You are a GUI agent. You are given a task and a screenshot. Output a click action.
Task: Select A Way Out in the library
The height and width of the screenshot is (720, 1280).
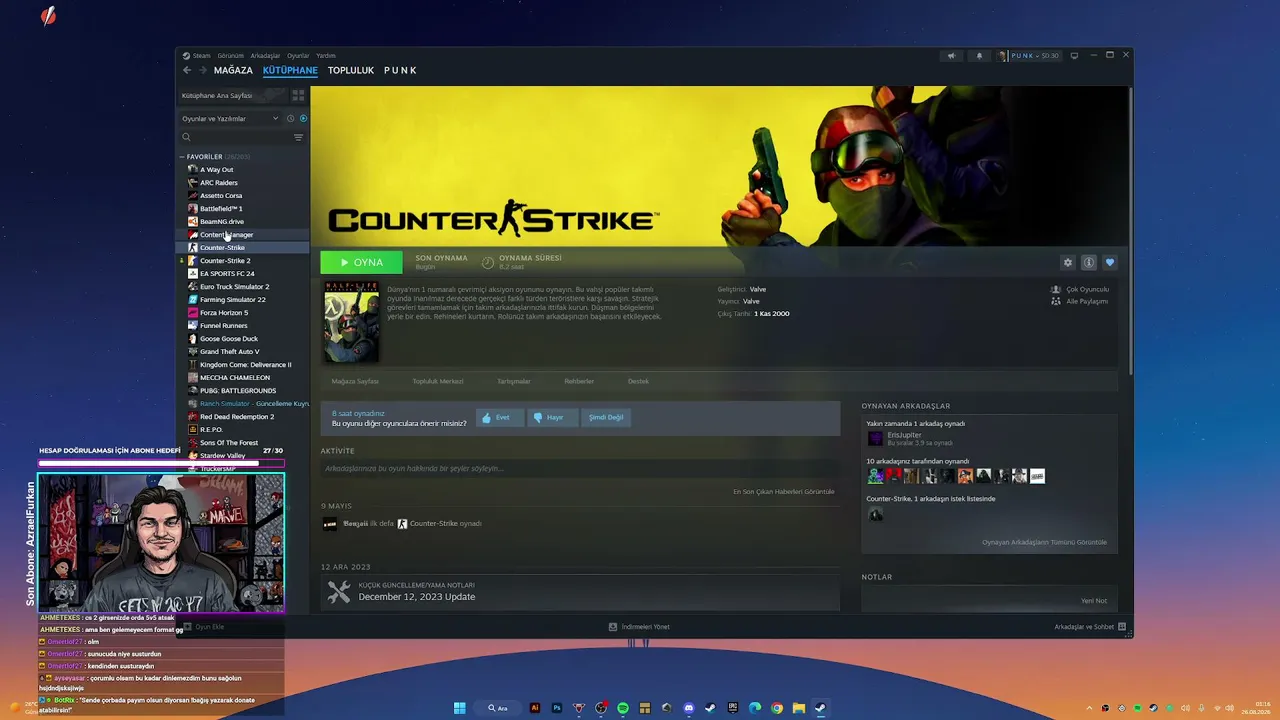[216, 170]
